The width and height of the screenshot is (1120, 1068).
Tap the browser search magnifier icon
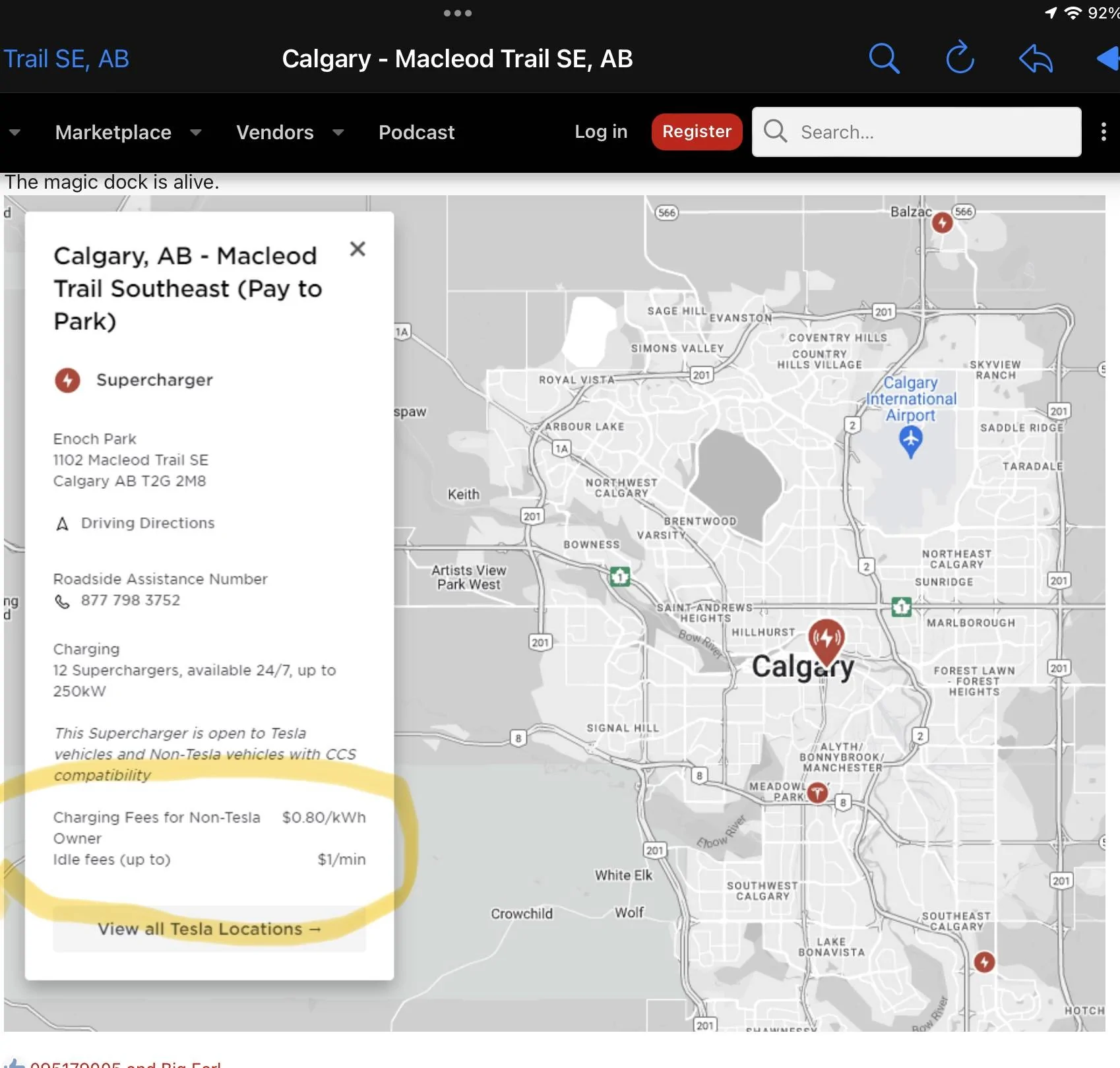pyautogui.click(x=884, y=59)
